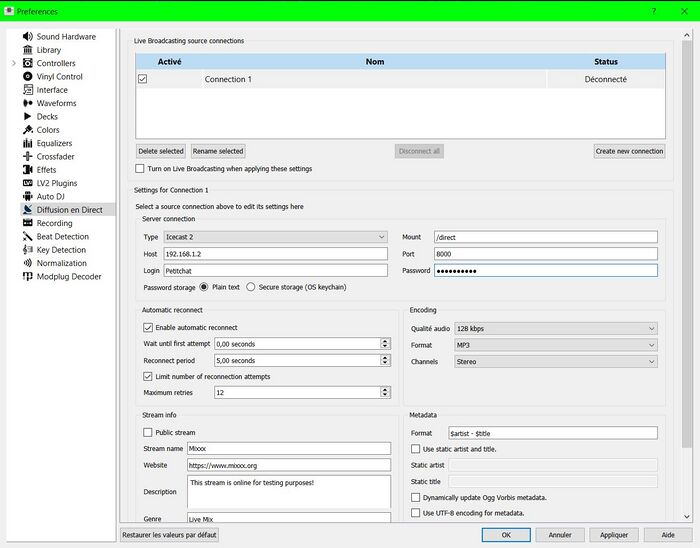Click the Appliquer button
The image size is (700, 548).
614,535
